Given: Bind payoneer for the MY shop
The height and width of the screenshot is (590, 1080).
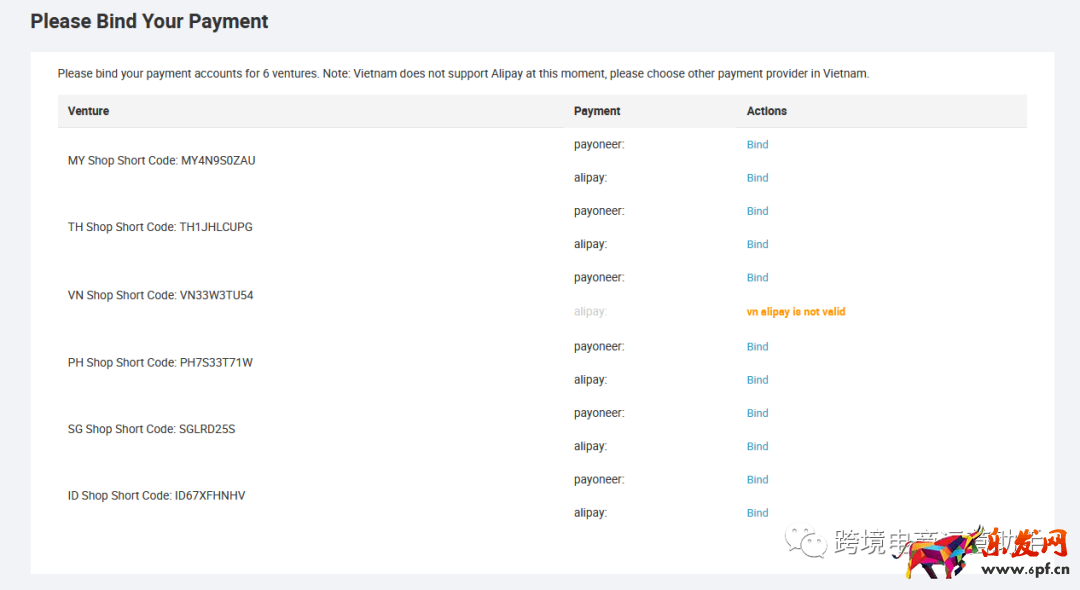Looking at the screenshot, I should (757, 145).
